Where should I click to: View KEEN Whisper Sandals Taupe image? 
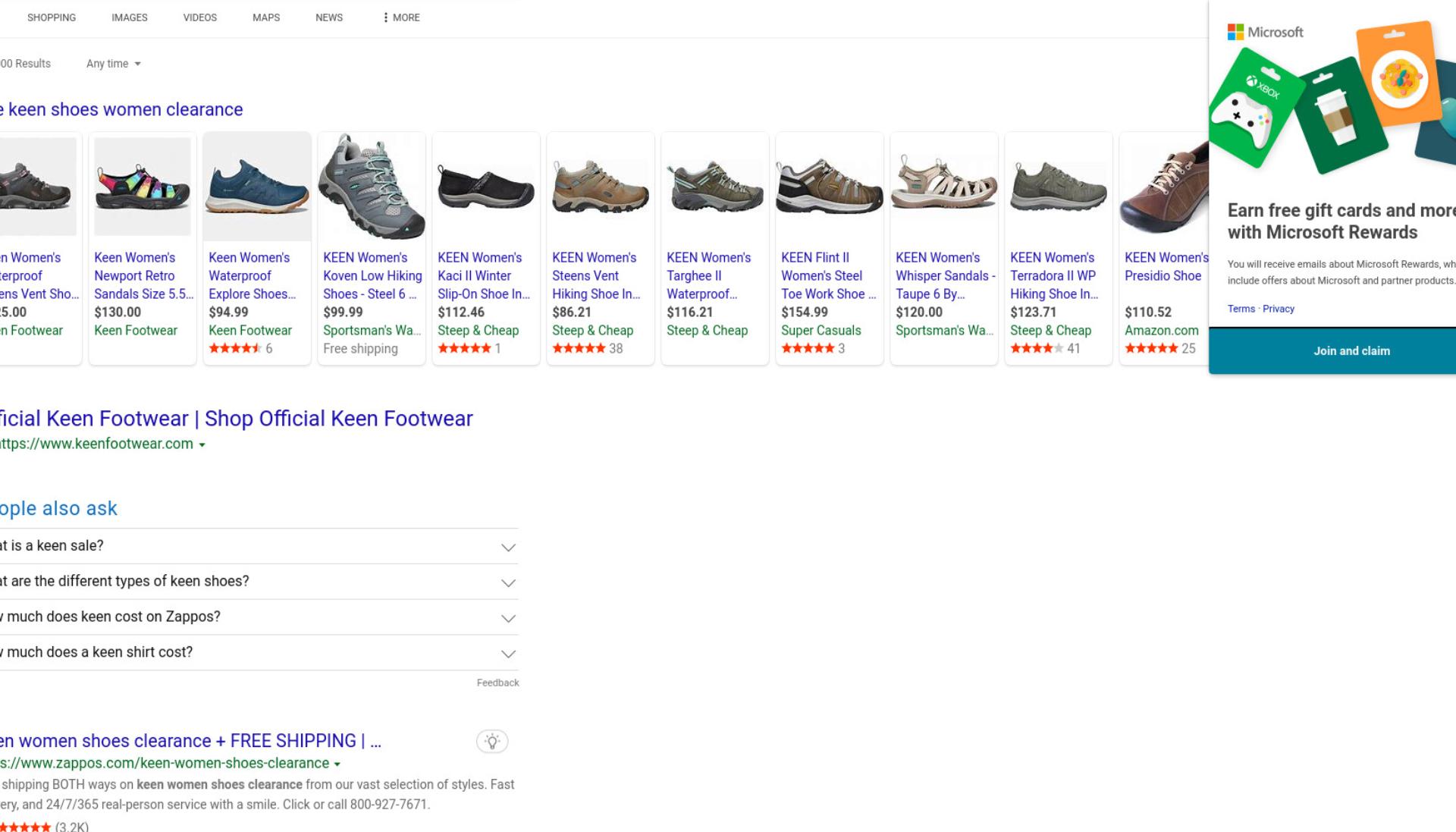click(944, 187)
